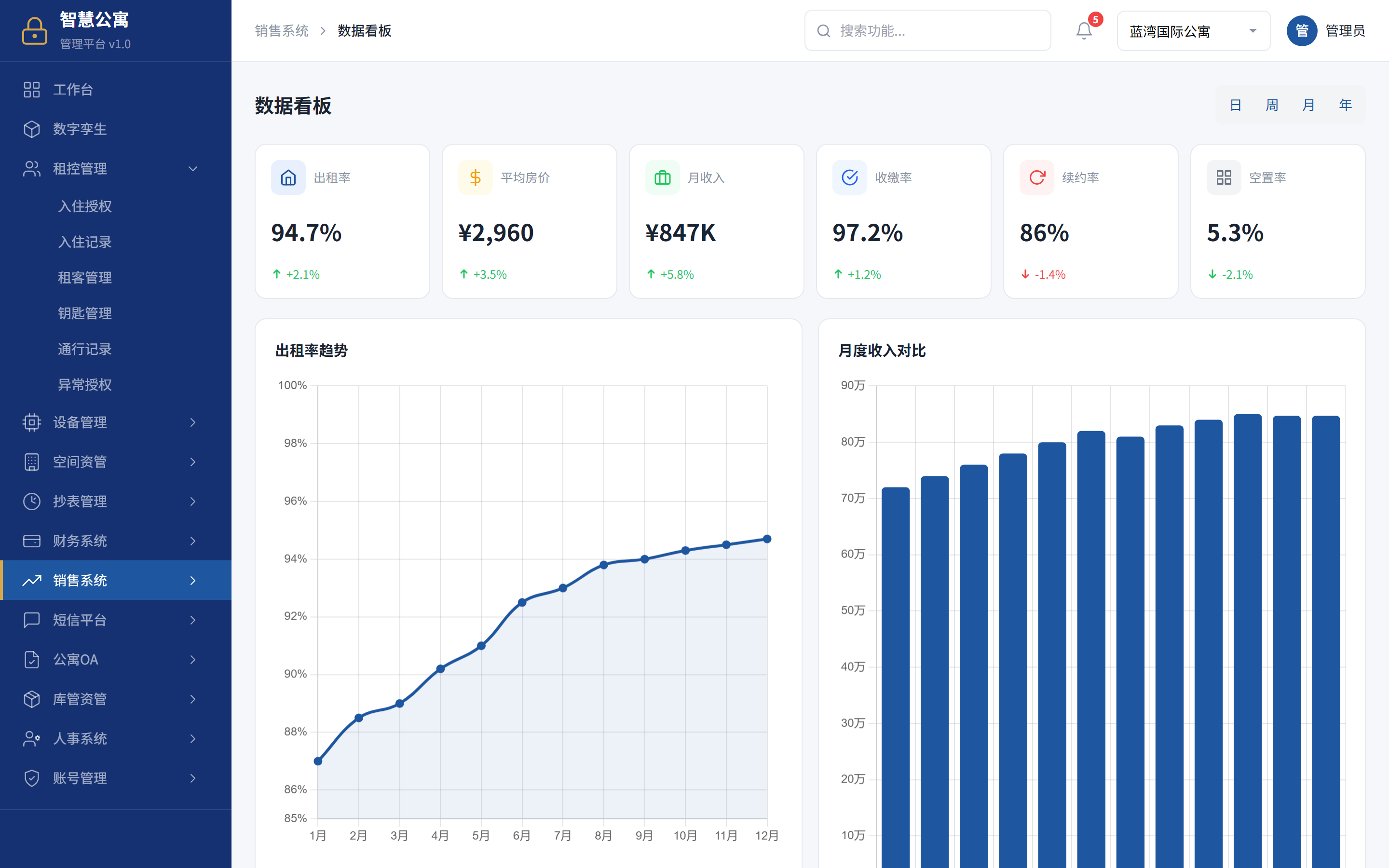Screen dimensions: 1389x868
Task: Click the 销售系统 breadcrumb link
Action: (x=281, y=31)
